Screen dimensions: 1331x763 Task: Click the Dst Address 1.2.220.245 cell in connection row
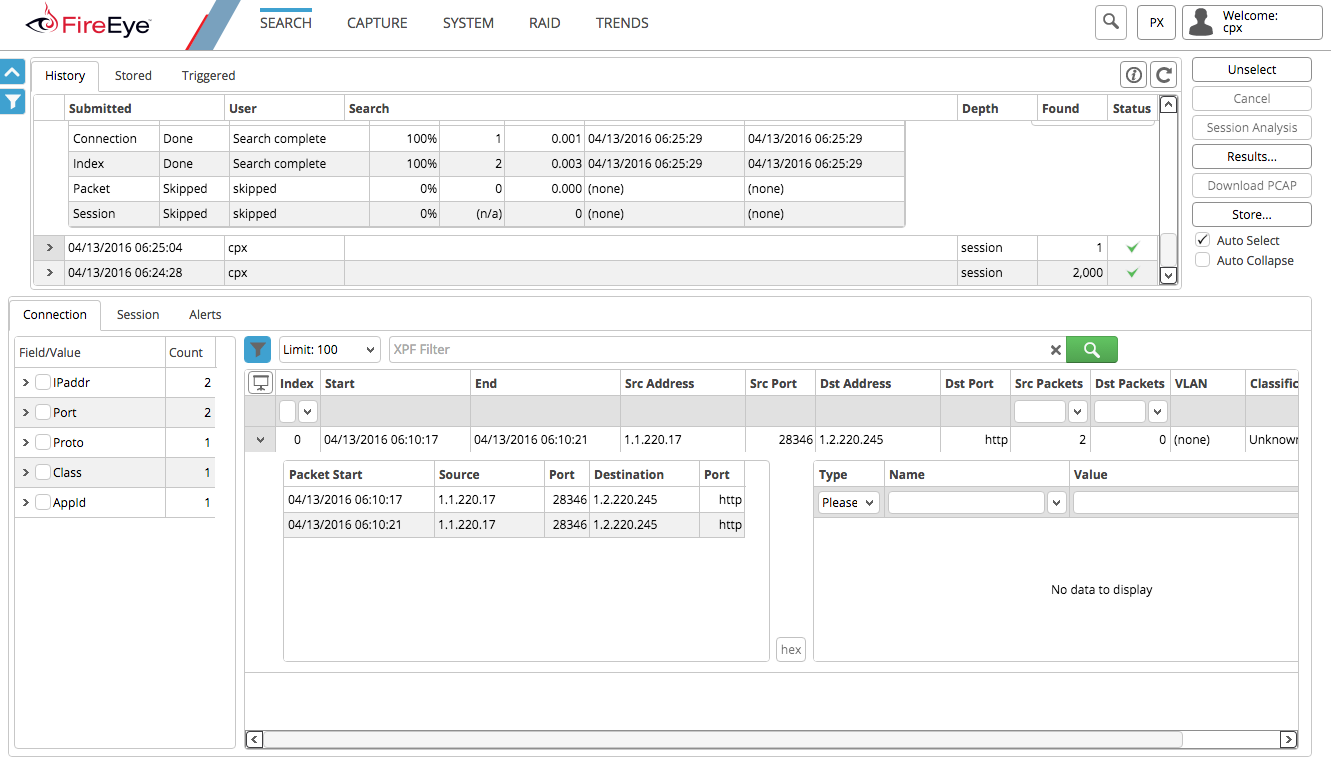tap(877, 439)
